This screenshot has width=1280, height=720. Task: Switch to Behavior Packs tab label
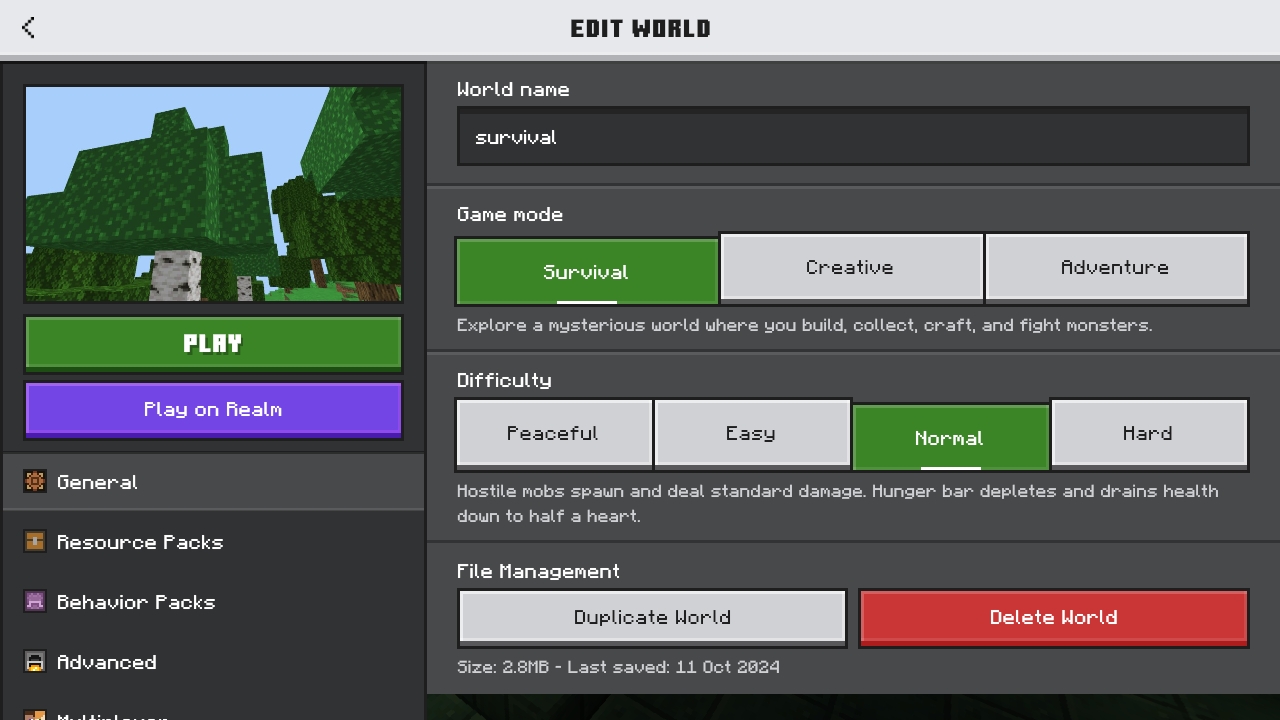[x=136, y=602]
